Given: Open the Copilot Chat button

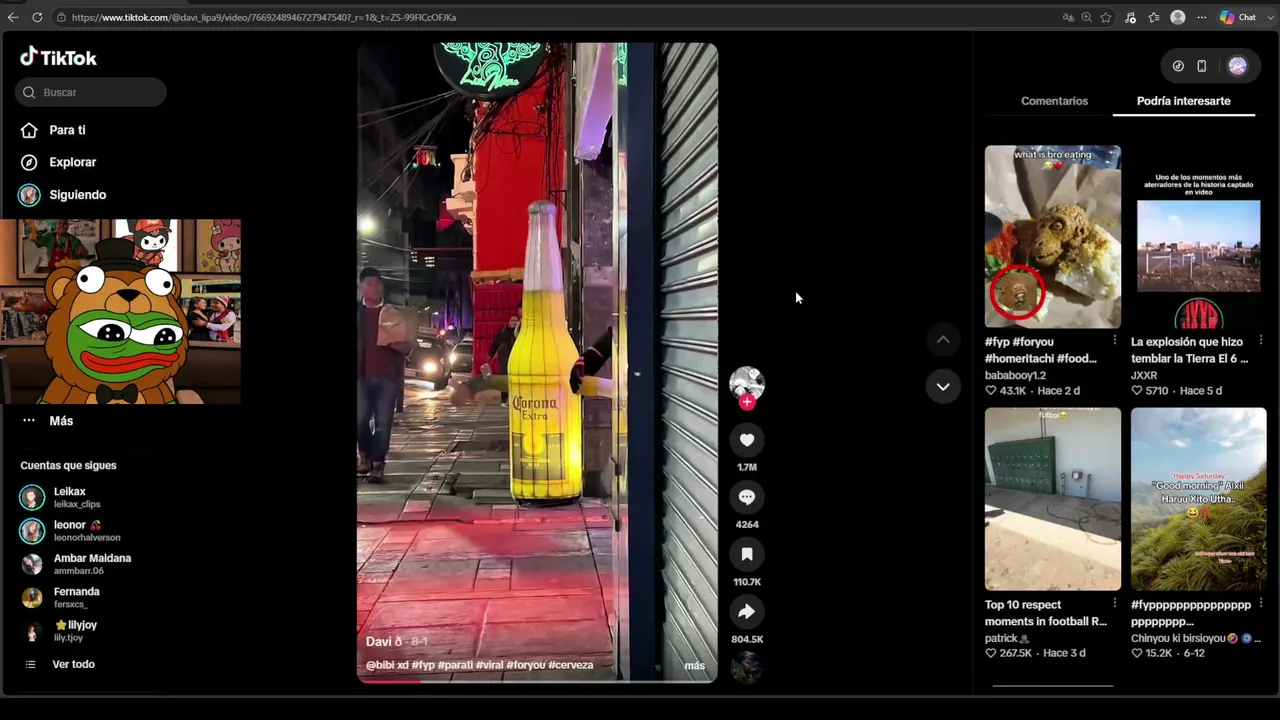Looking at the screenshot, I should coord(1238,17).
